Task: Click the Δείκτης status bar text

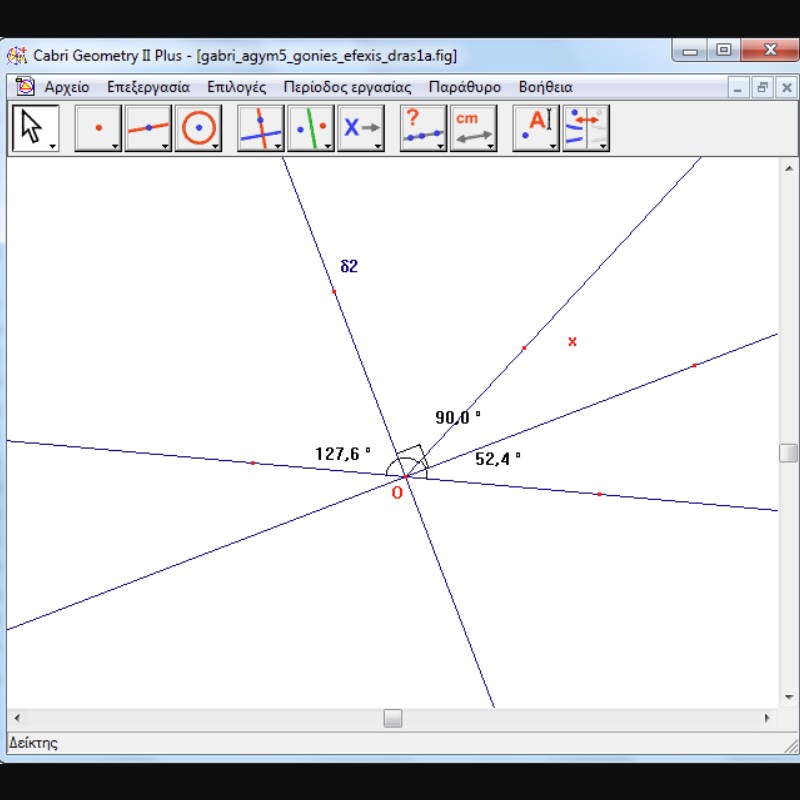Action: click(x=33, y=742)
